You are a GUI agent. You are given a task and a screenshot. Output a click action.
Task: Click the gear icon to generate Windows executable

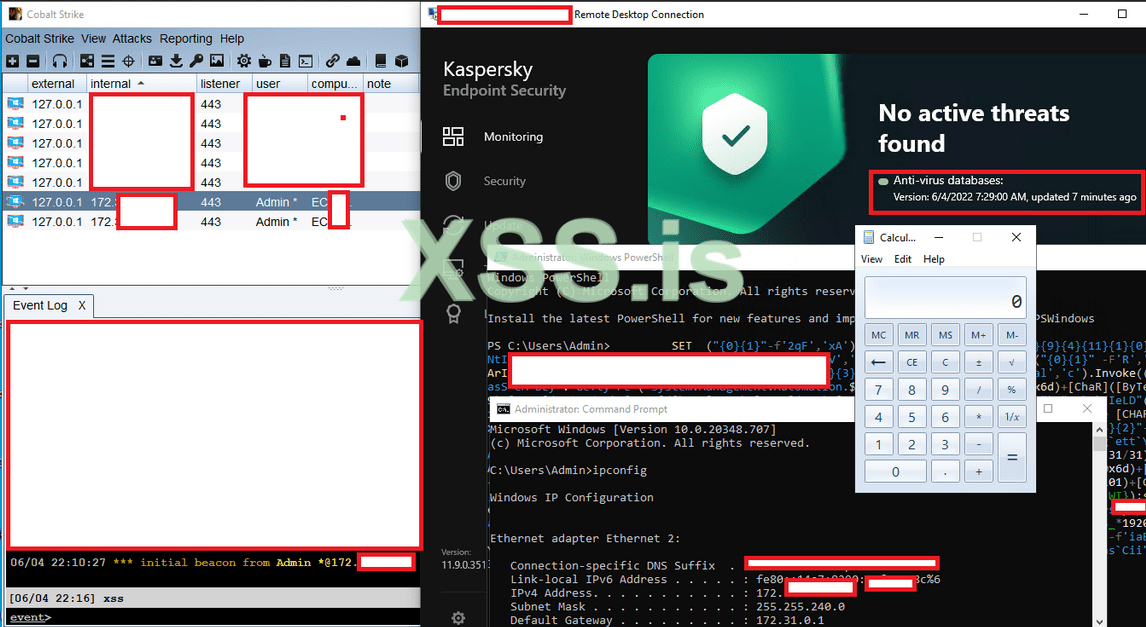(x=244, y=61)
